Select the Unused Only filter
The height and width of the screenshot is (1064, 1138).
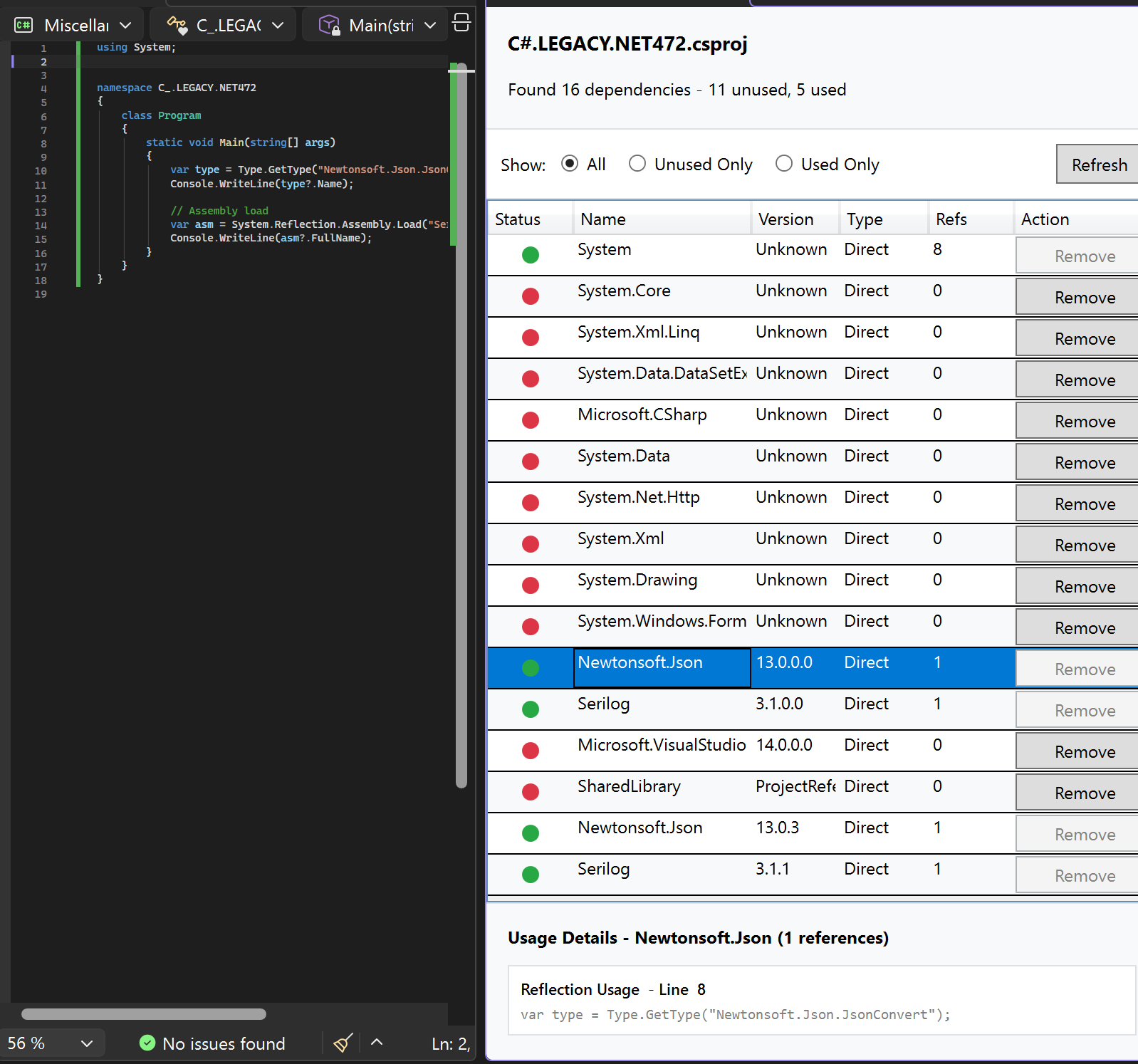pos(637,164)
